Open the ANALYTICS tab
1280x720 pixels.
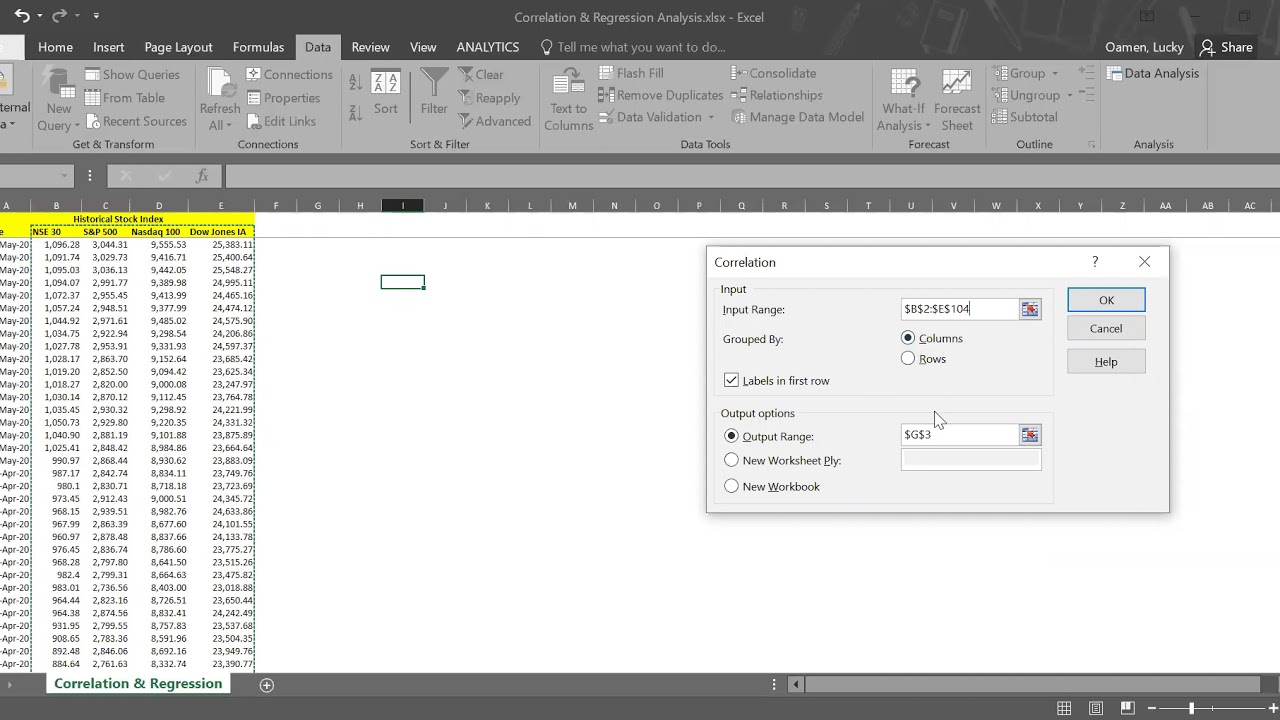click(x=488, y=47)
